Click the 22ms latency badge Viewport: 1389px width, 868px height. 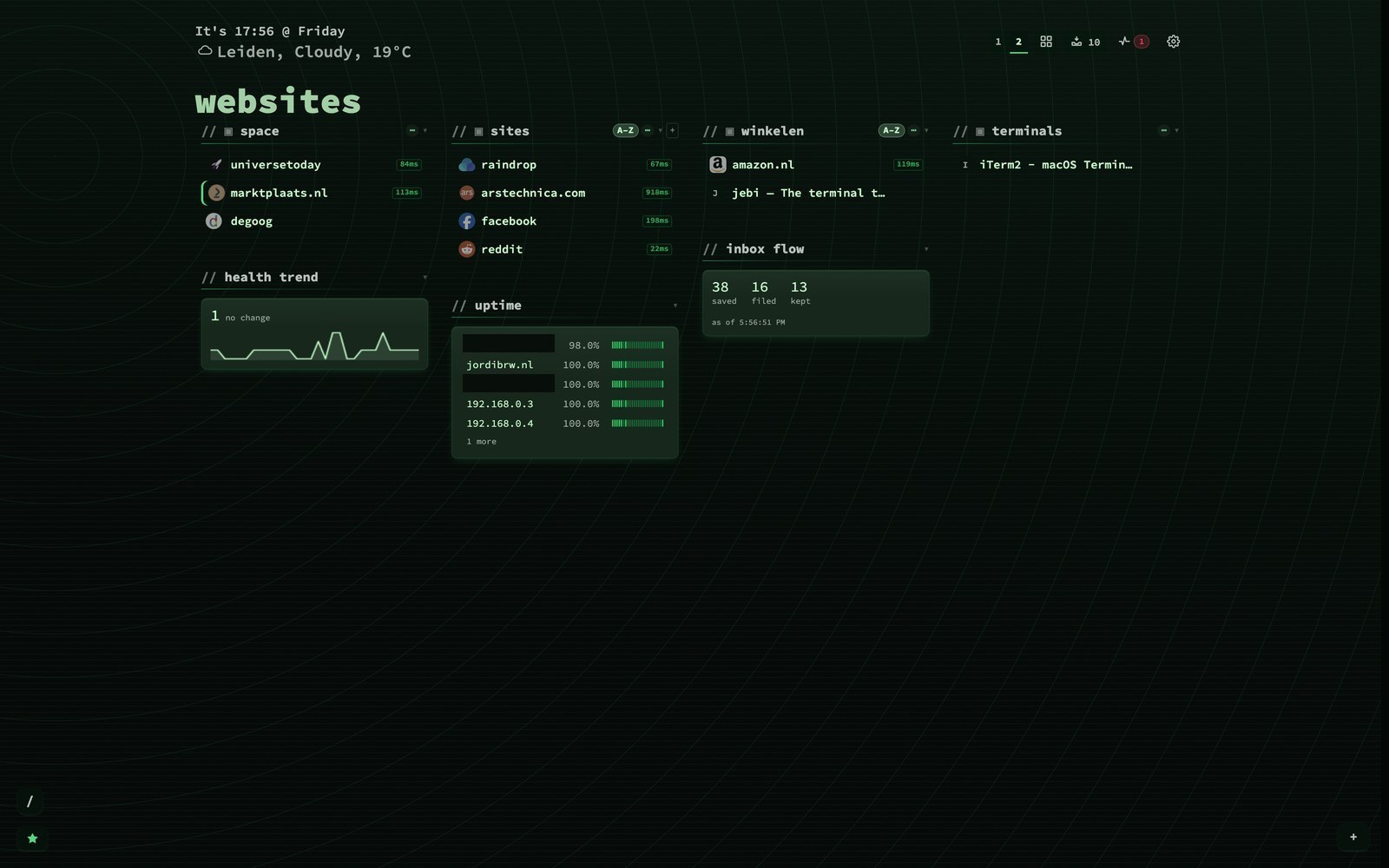659,249
